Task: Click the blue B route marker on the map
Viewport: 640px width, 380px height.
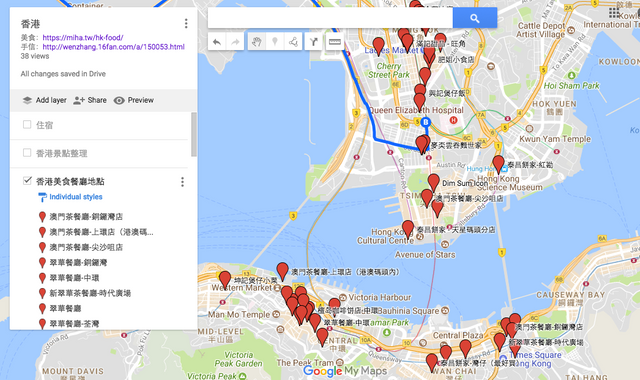Action: [x=426, y=122]
